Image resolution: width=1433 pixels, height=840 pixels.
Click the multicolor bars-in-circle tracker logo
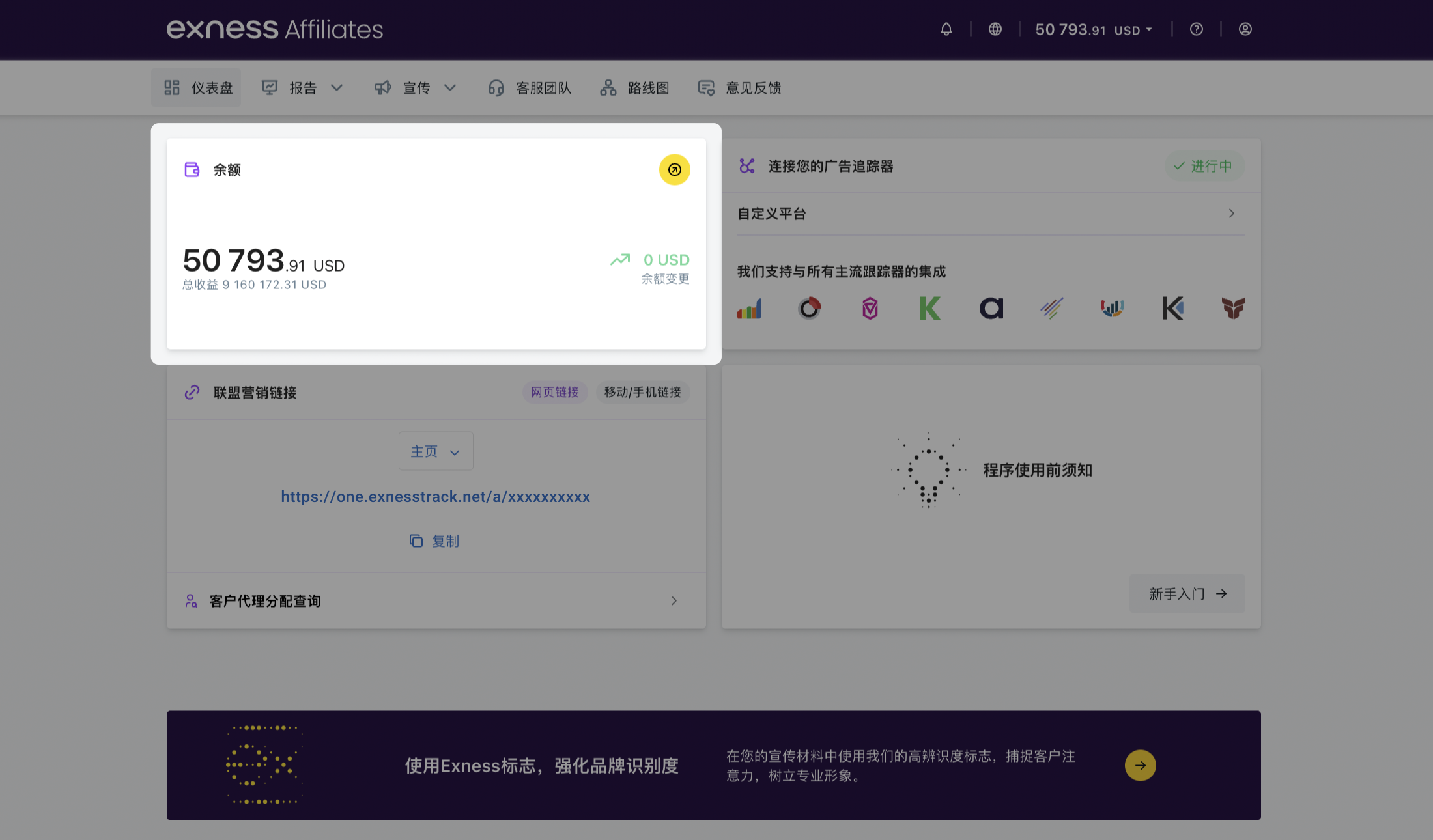click(x=1113, y=308)
